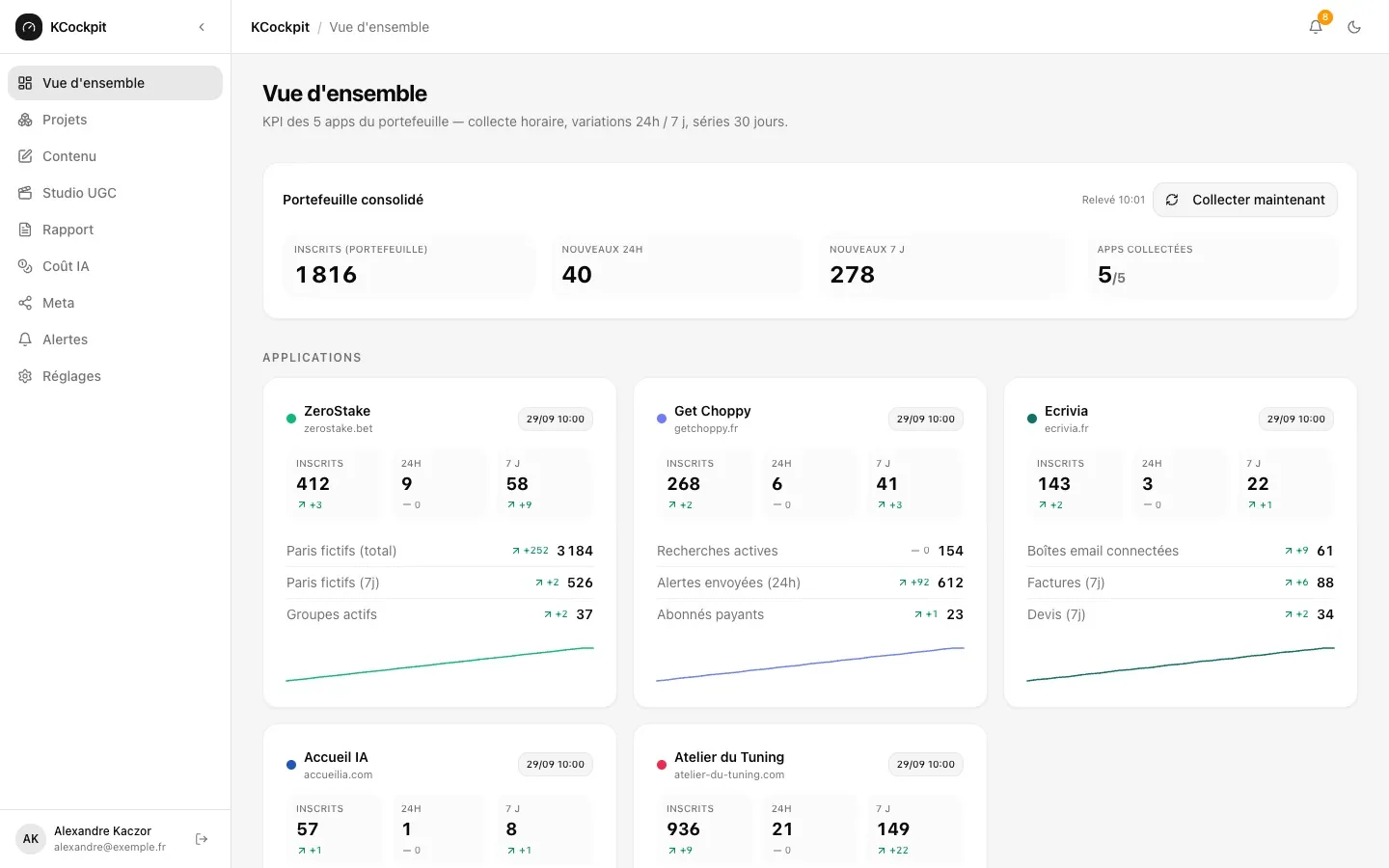Open Réglages settings page
This screenshot has width=1389, height=868.
(x=115, y=376)
